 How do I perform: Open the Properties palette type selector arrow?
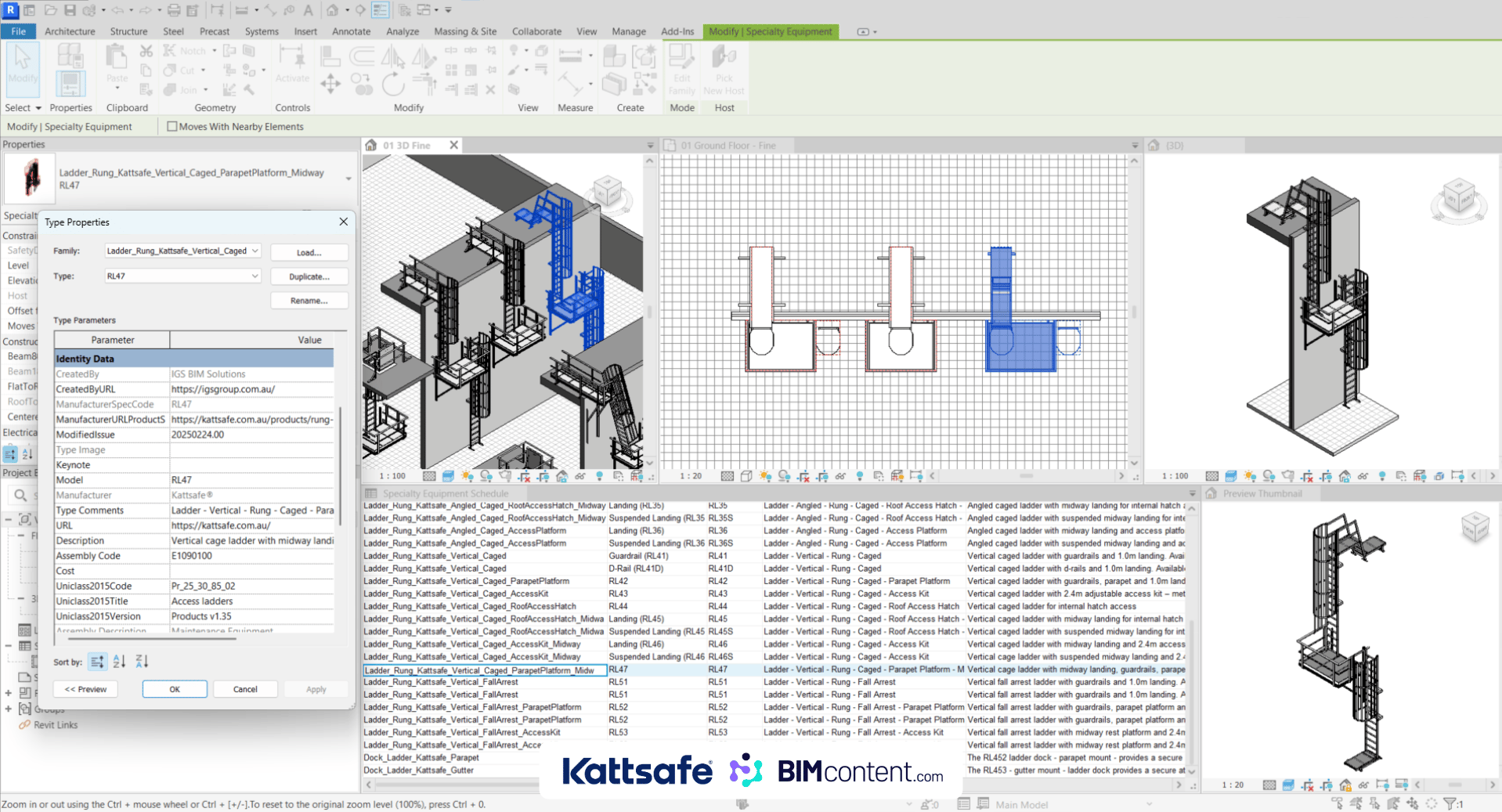tap(348, 179)
